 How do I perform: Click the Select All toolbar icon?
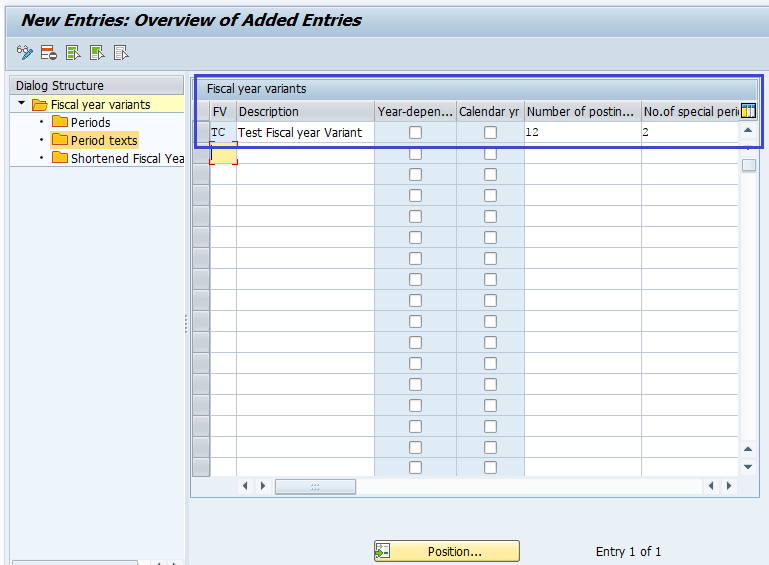click(73, 53)
